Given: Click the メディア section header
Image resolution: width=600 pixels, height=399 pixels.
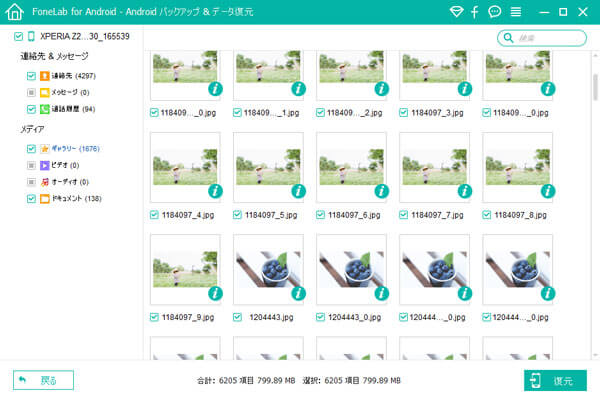Looking at the screenshot, I should coord(32,129).
